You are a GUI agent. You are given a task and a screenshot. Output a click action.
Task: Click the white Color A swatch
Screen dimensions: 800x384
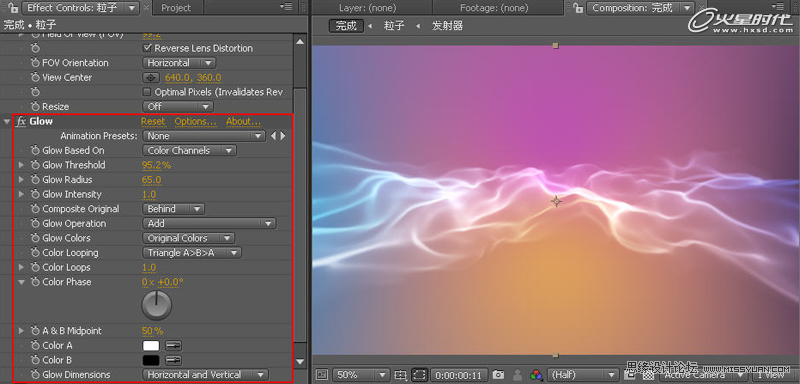tap(151, 346)
